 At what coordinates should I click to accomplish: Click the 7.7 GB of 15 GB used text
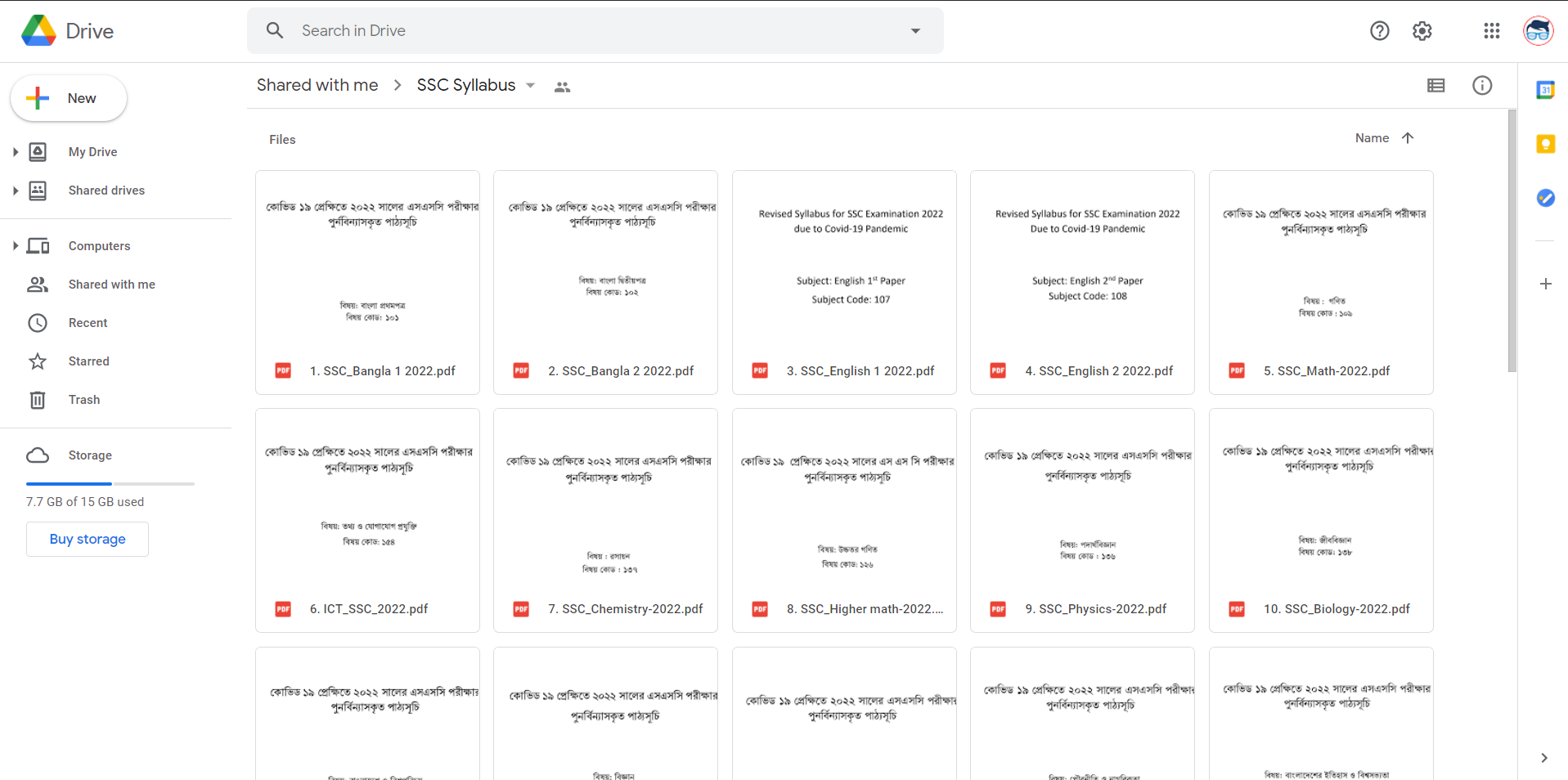coord(85,502)
